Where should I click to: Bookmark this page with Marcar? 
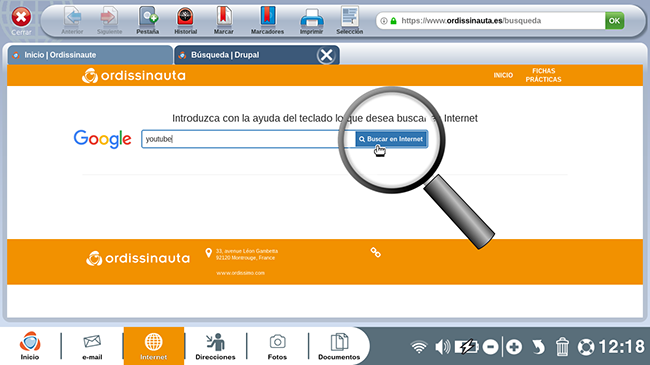coord(223,20)
